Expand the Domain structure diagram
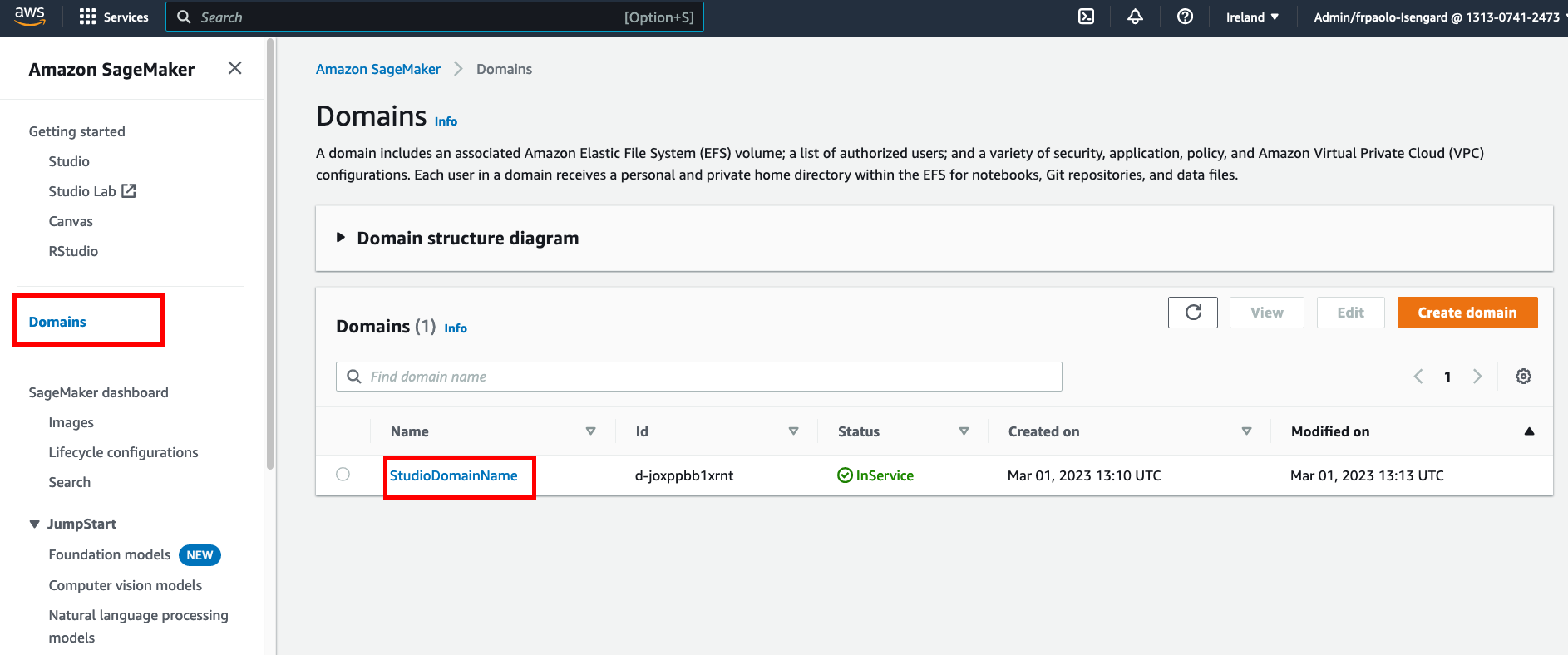 coord(340,238)
